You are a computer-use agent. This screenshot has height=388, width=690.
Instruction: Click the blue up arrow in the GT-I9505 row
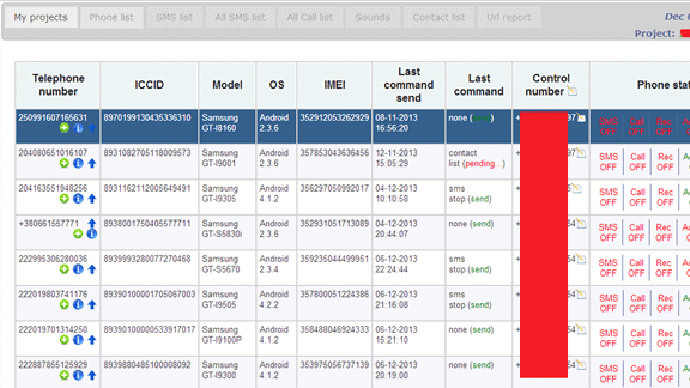point(92,304)
